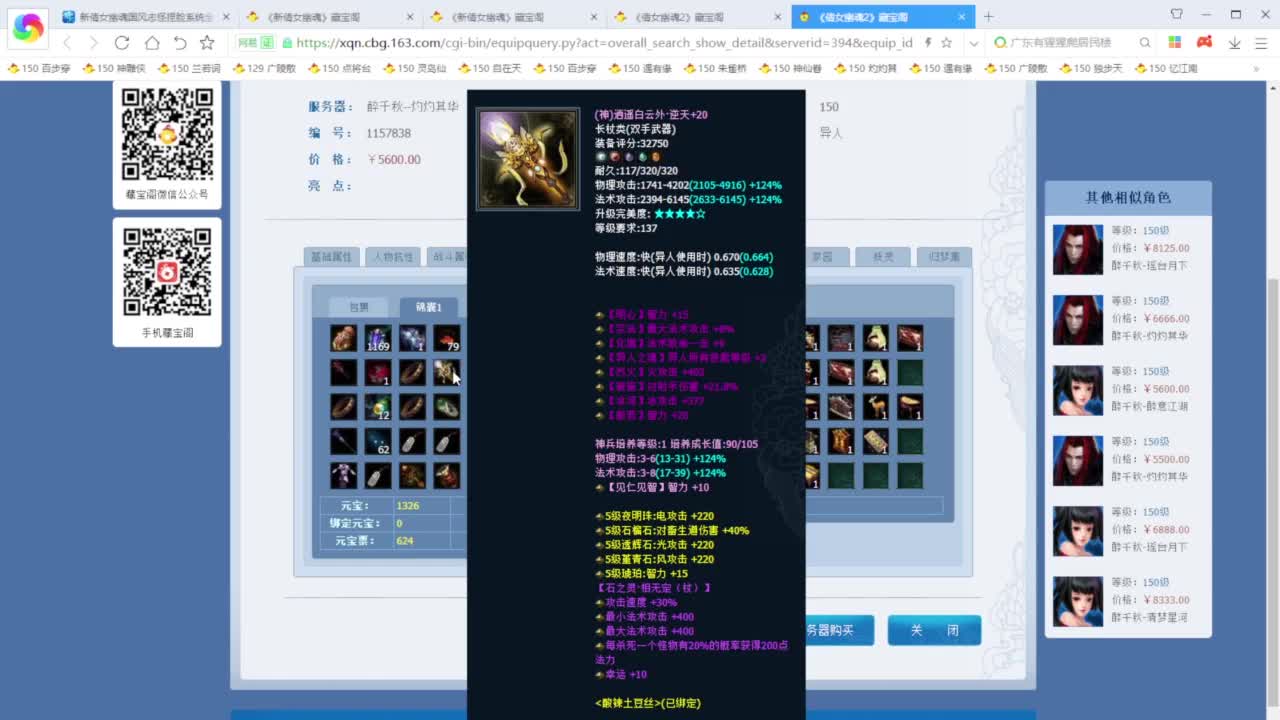Switch to the 归梦集 tab
Viewport: 1280px width, 720px height.
pyautogui.click(x=944, y=257)
